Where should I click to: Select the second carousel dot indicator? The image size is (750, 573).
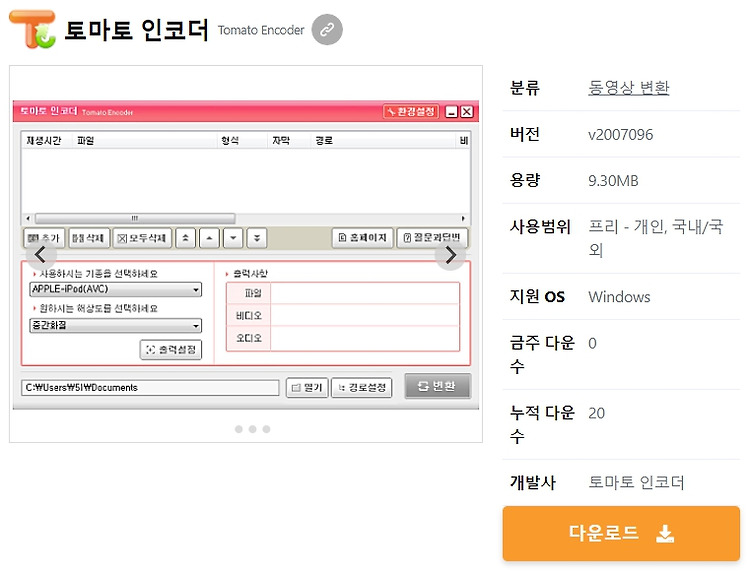[x=253, y=429]
